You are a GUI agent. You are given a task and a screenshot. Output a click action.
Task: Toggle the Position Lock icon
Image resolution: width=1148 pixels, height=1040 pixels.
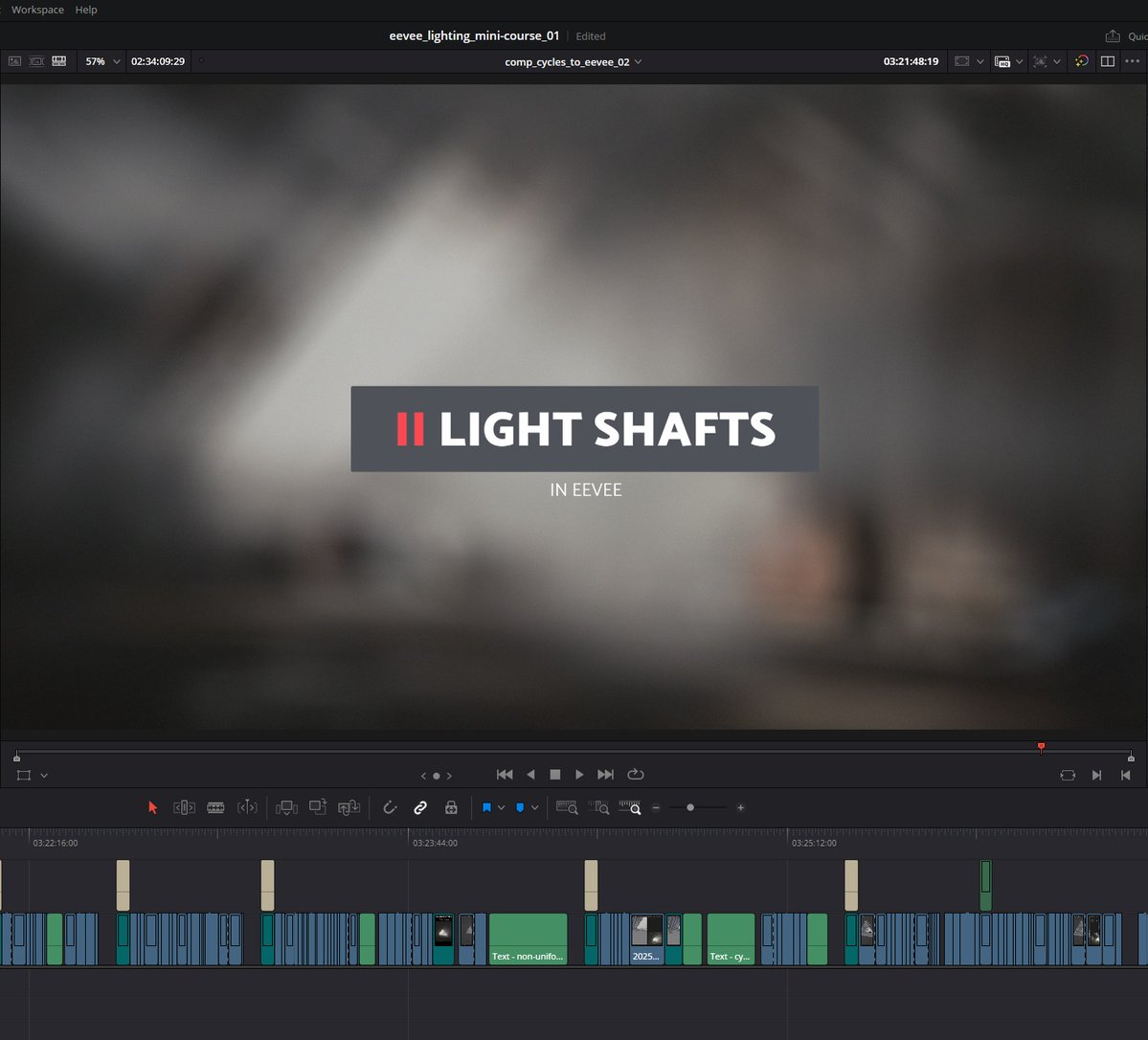(451, 808)
